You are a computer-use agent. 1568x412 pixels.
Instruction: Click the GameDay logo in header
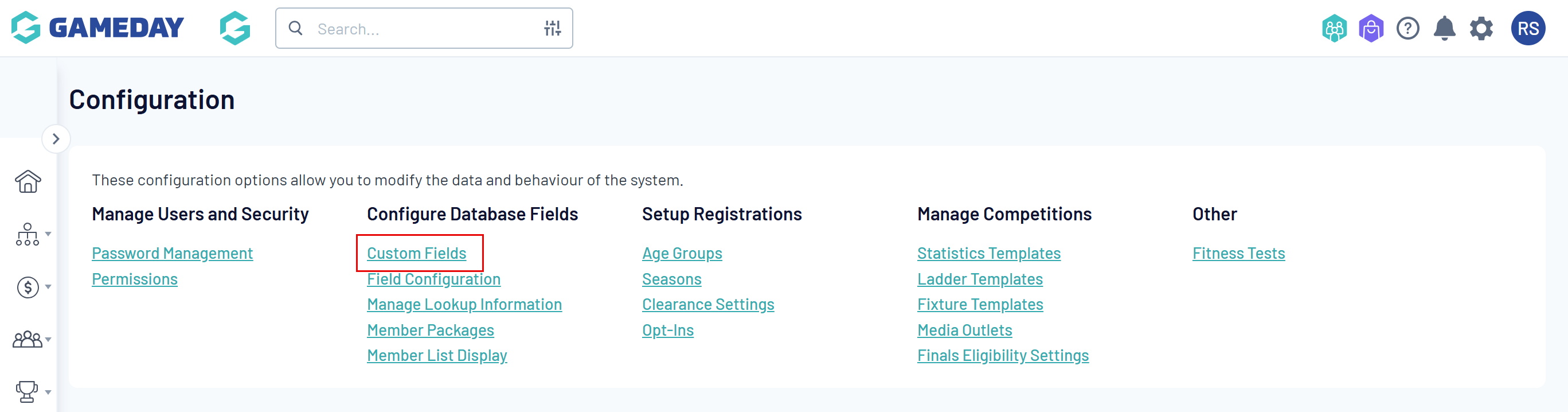[97, 28]
